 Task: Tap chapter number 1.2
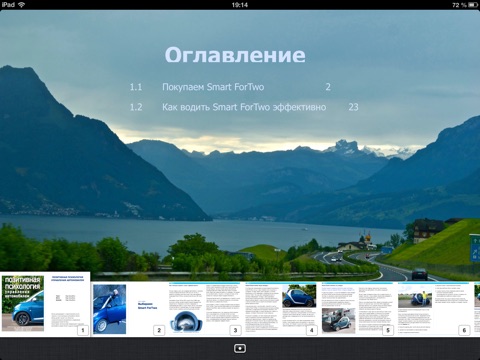click(136, 107)
